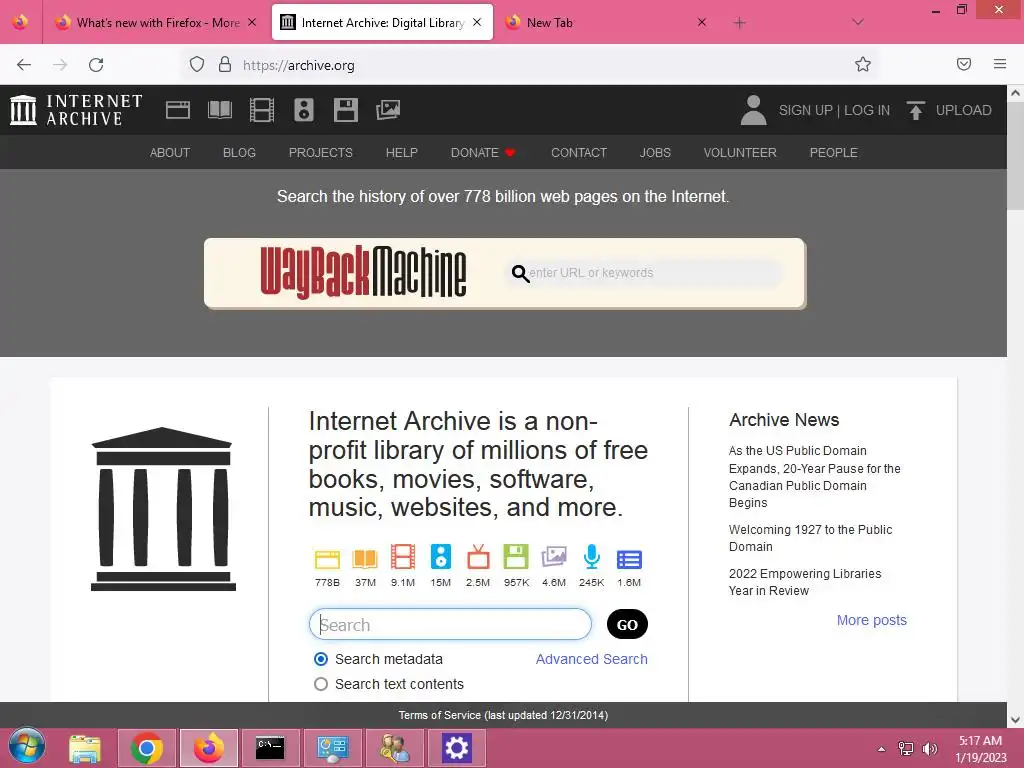Open the More posts link
Viewport: 1024px width, 768px height.
click(x=872, y=620)
